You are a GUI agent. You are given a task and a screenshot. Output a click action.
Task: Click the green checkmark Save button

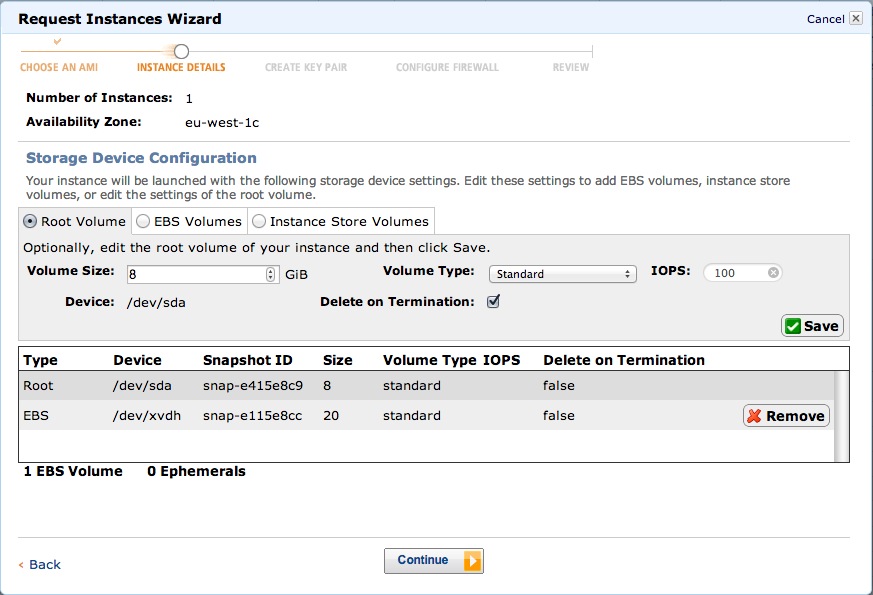(x=812, y=326)
